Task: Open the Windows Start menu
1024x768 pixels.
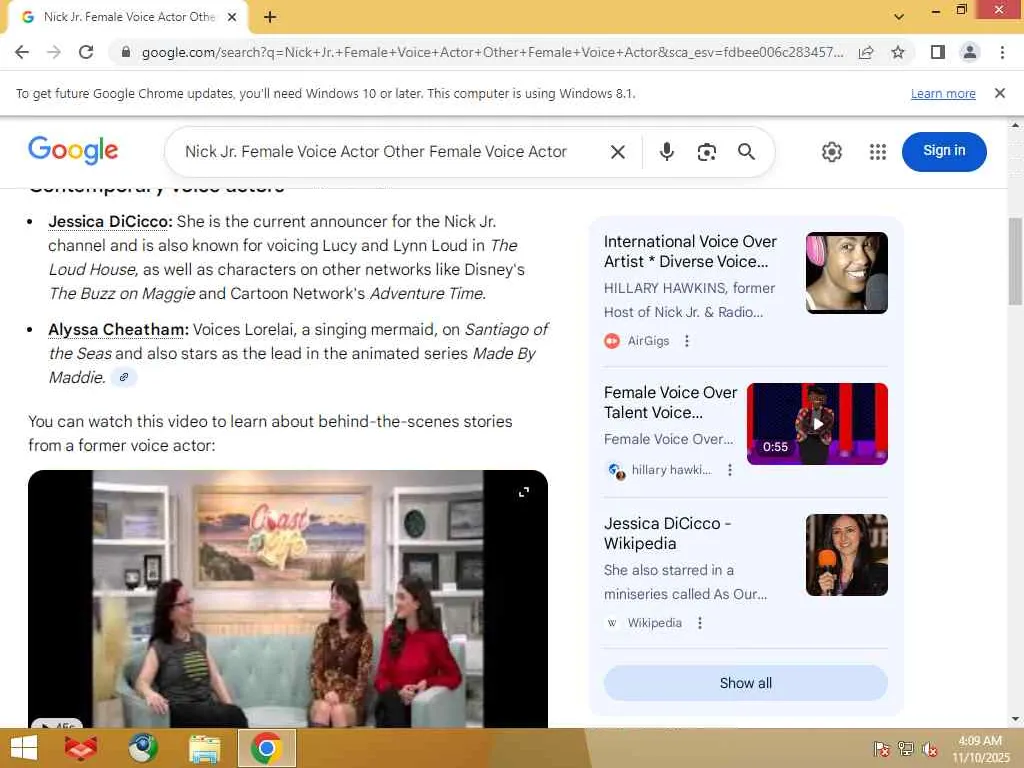Action: coord(24,748)
